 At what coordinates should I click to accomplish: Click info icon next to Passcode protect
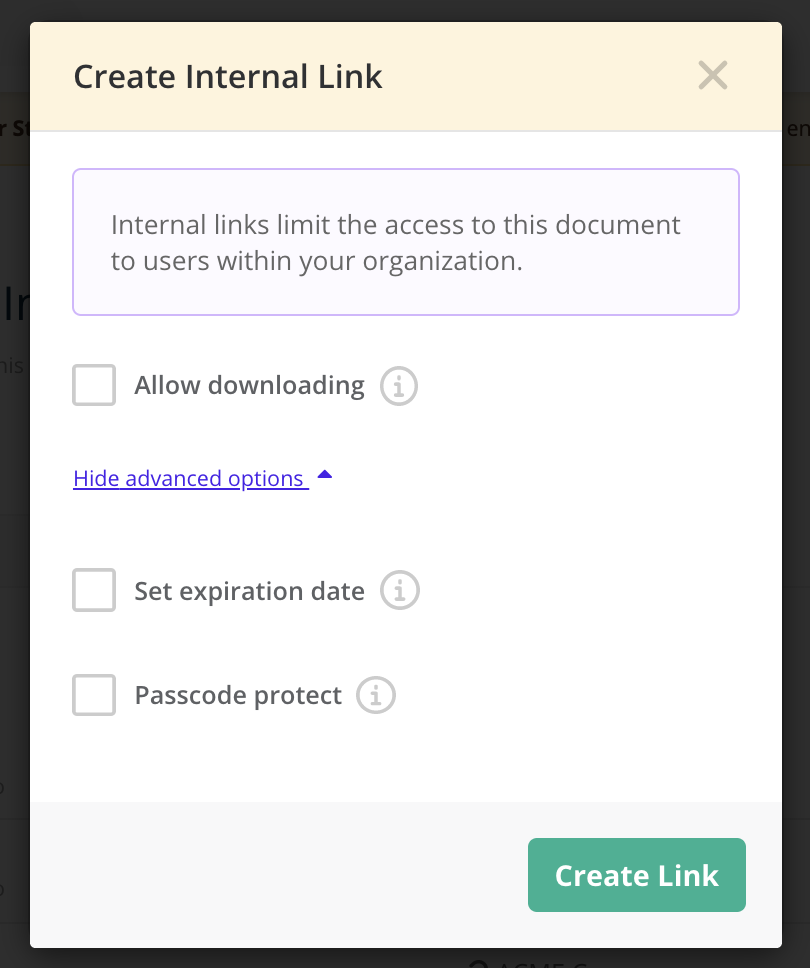click(375, 695)
